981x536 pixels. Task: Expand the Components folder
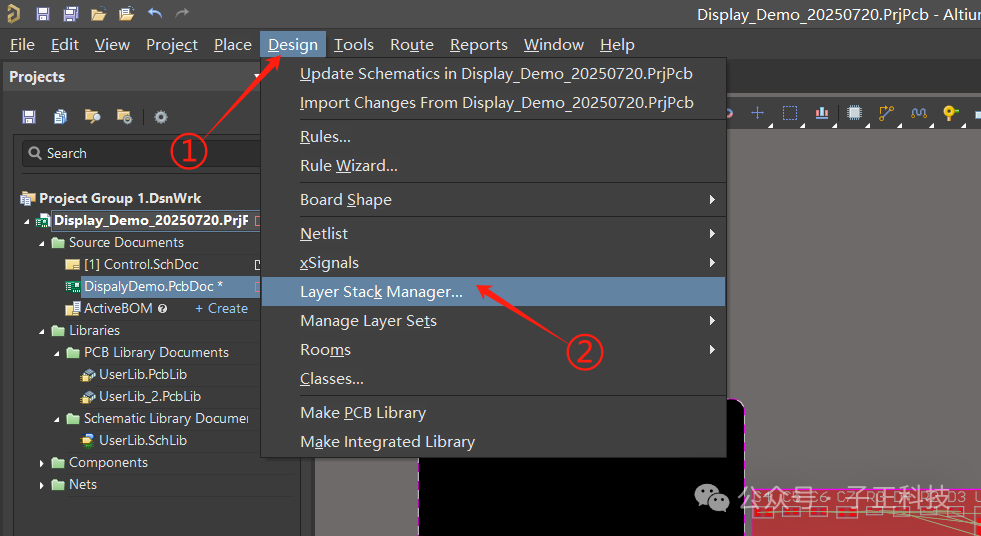pos(42,463)
